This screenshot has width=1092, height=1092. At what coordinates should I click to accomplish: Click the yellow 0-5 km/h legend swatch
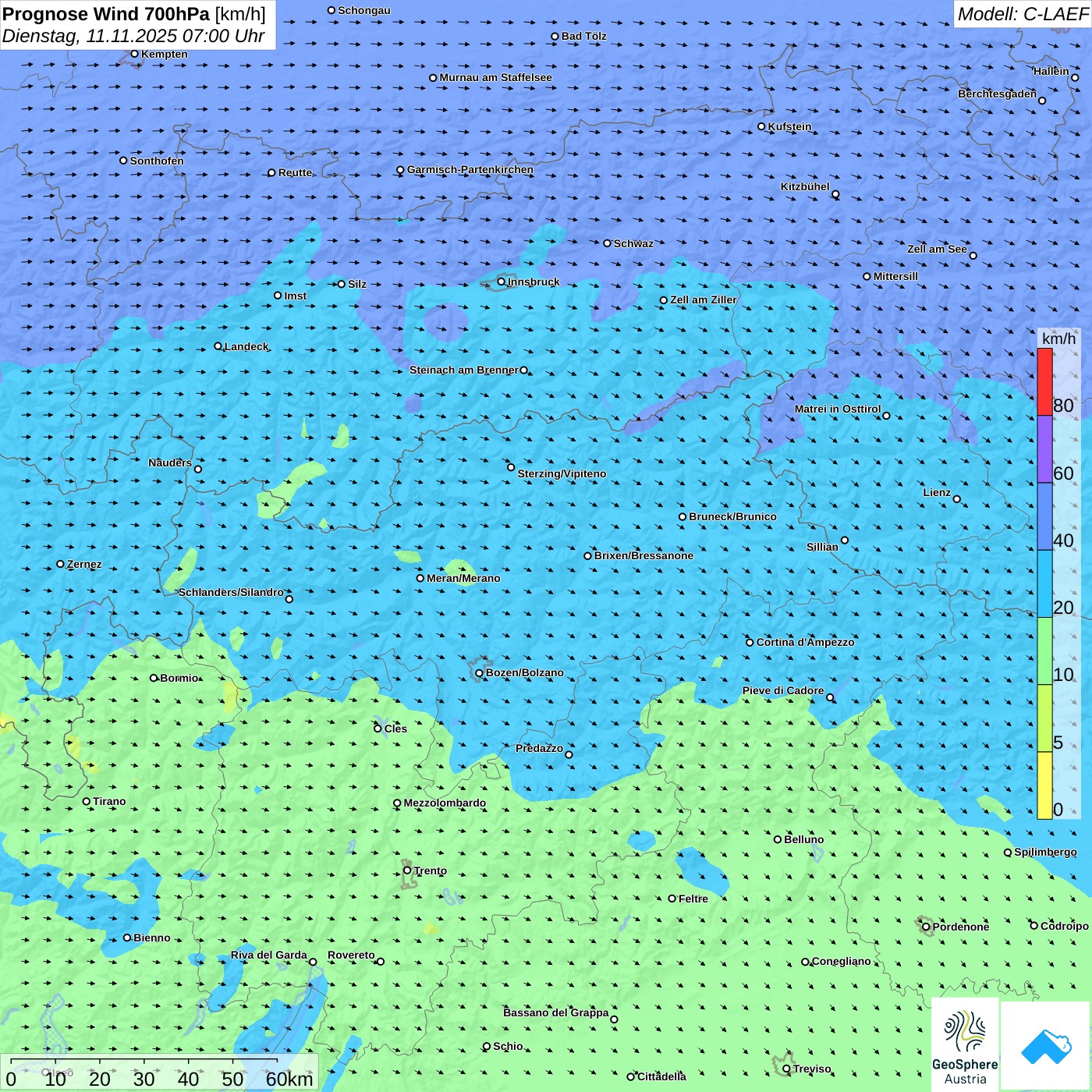click(1044, 785)
